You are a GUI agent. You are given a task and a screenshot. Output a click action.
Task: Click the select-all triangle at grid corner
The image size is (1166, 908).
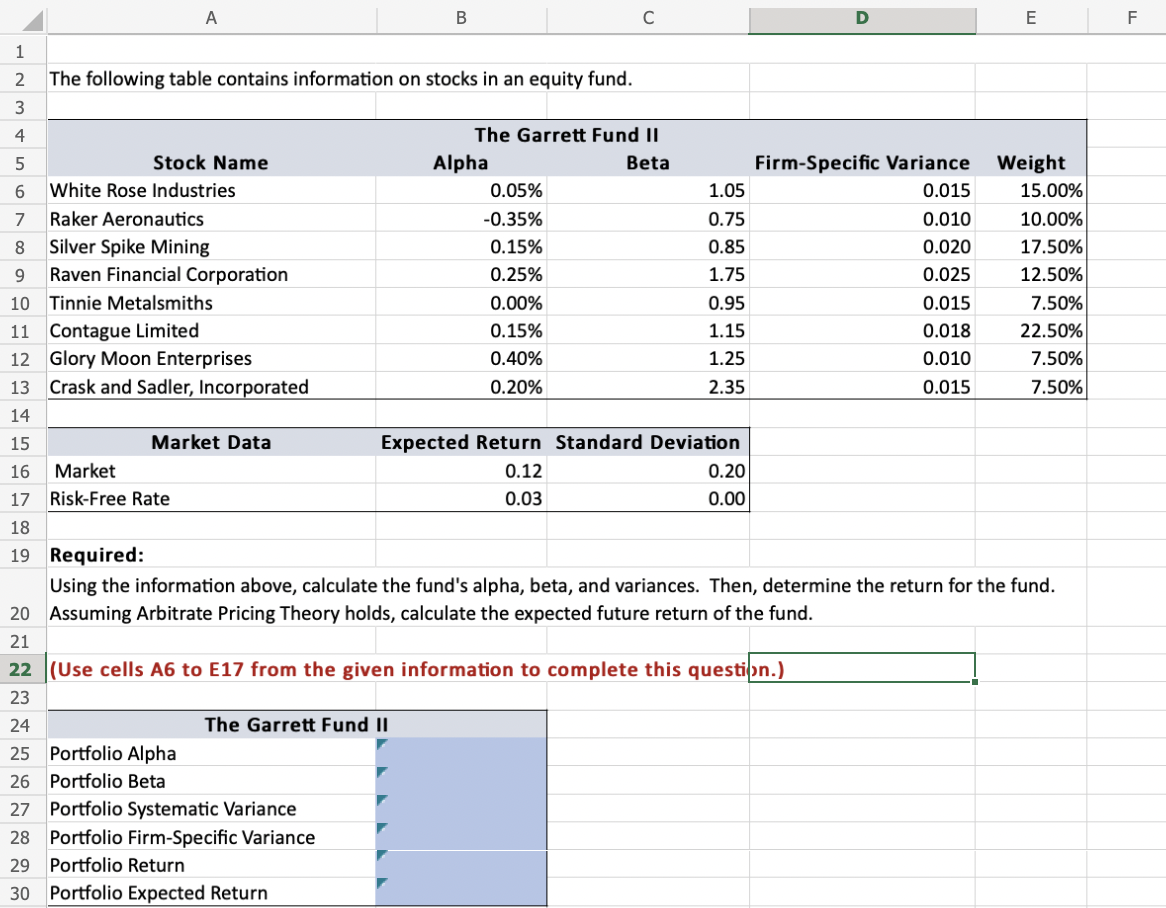(x=32, y=19)
